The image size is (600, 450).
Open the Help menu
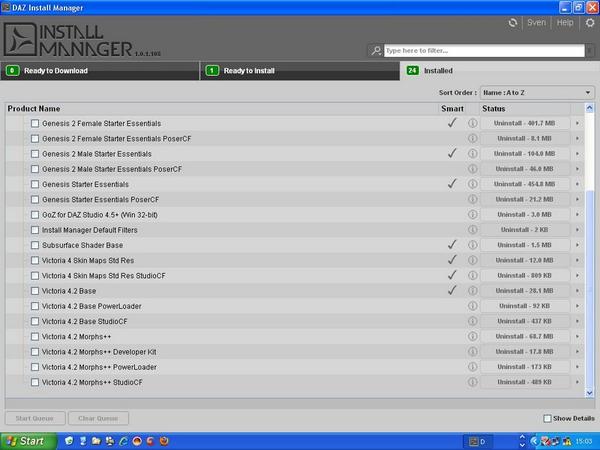[565, 23]
